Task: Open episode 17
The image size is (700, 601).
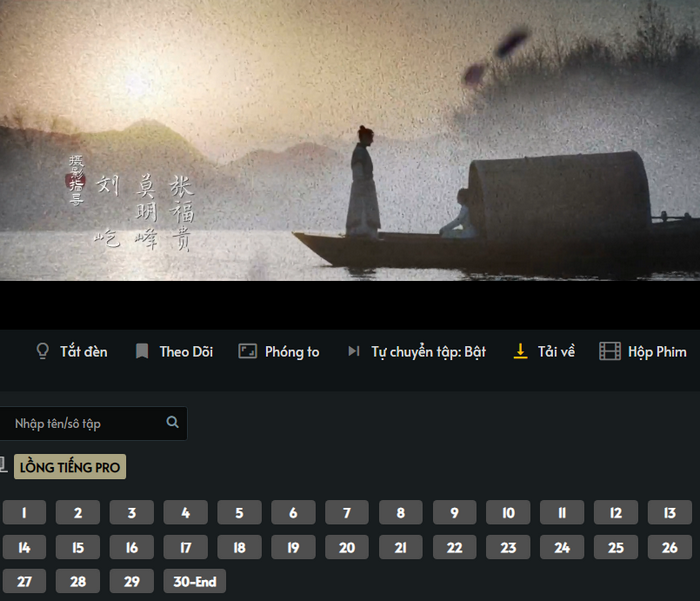Action: click(186, 547)
